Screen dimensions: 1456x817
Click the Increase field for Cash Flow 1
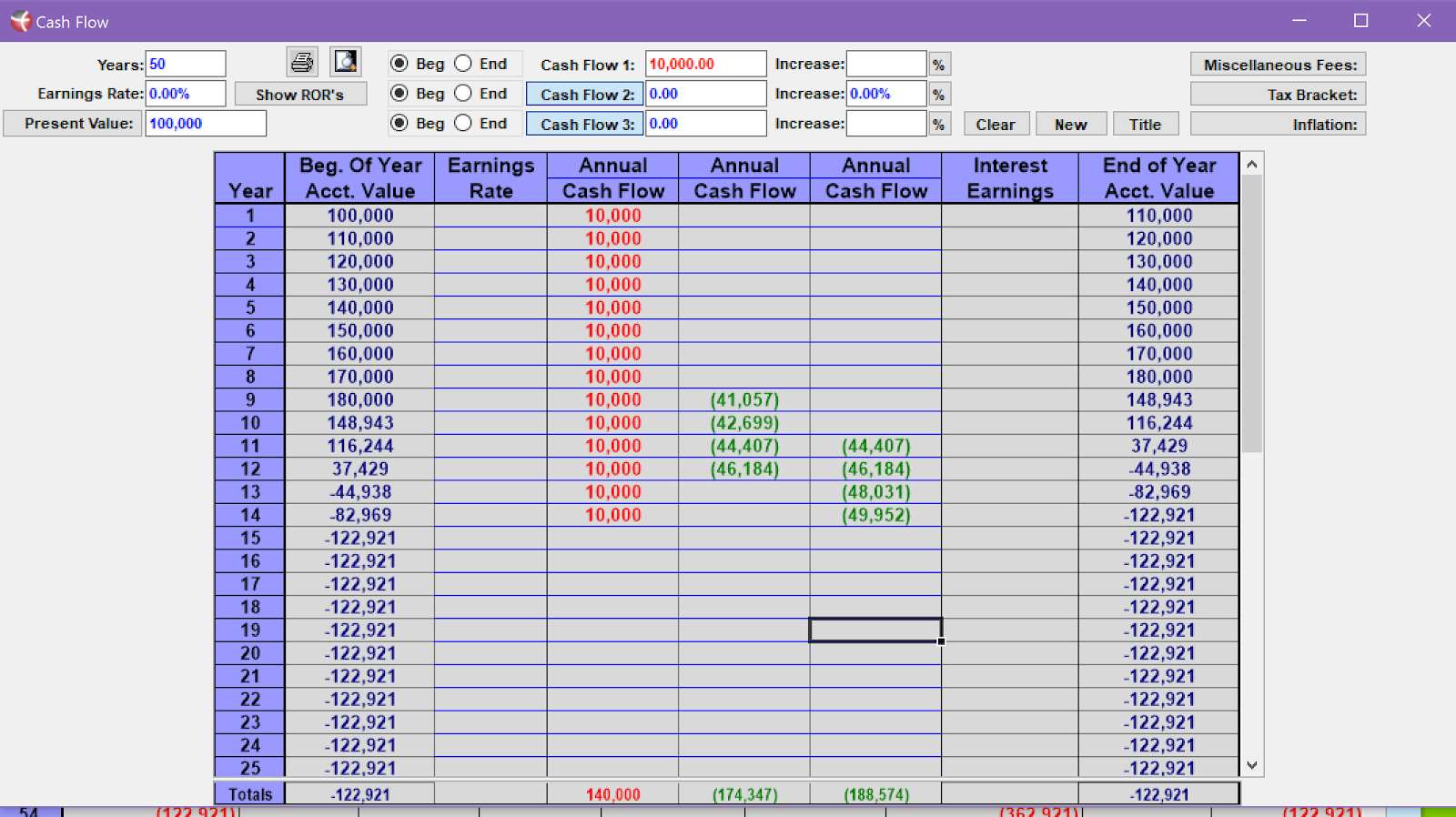point(886,65)
